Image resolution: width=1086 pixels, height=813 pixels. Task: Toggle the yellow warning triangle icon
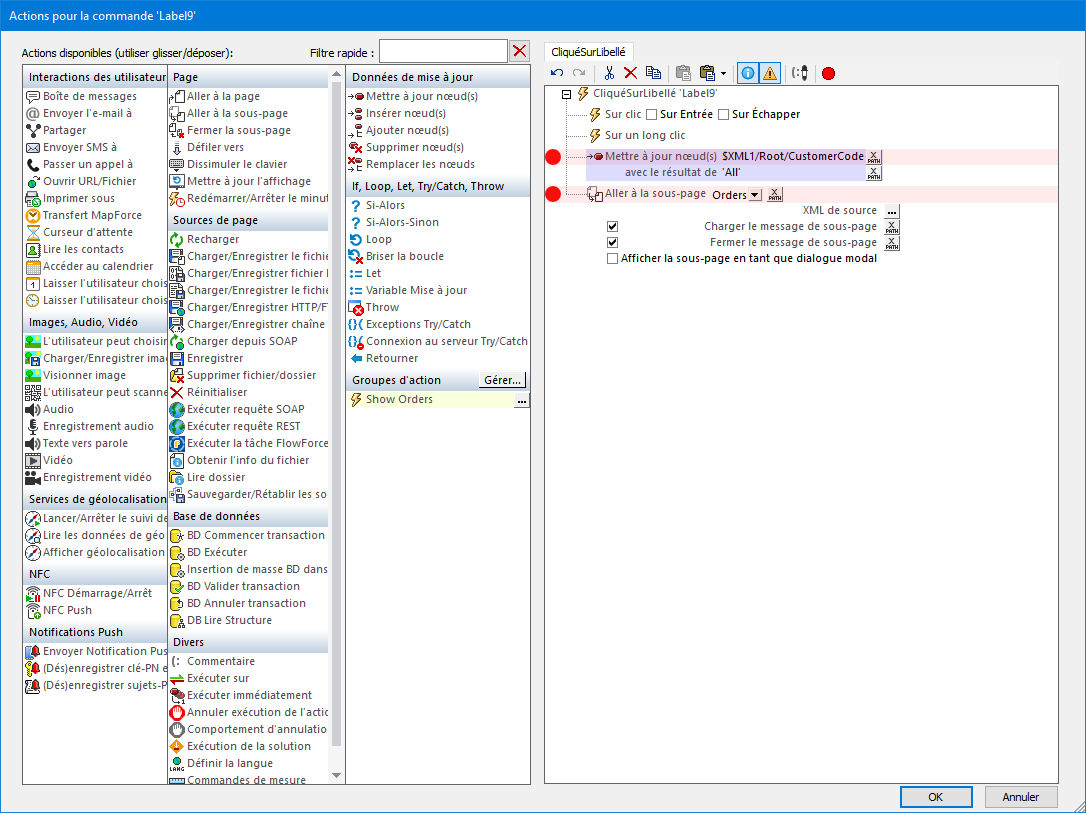click(770, 73)
